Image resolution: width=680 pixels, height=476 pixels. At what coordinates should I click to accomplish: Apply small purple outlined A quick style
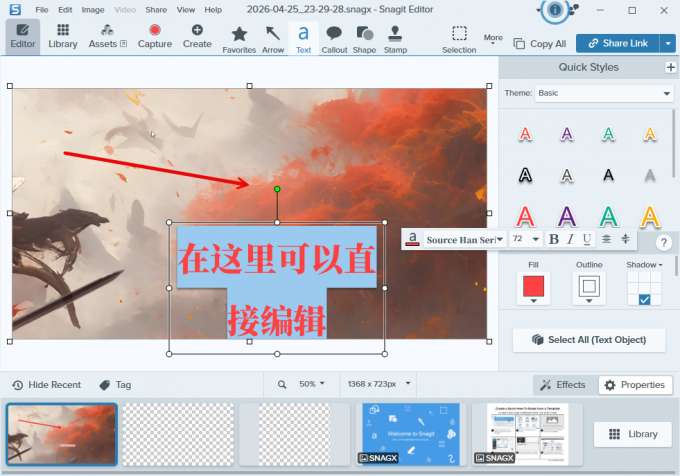pos(567,134)
